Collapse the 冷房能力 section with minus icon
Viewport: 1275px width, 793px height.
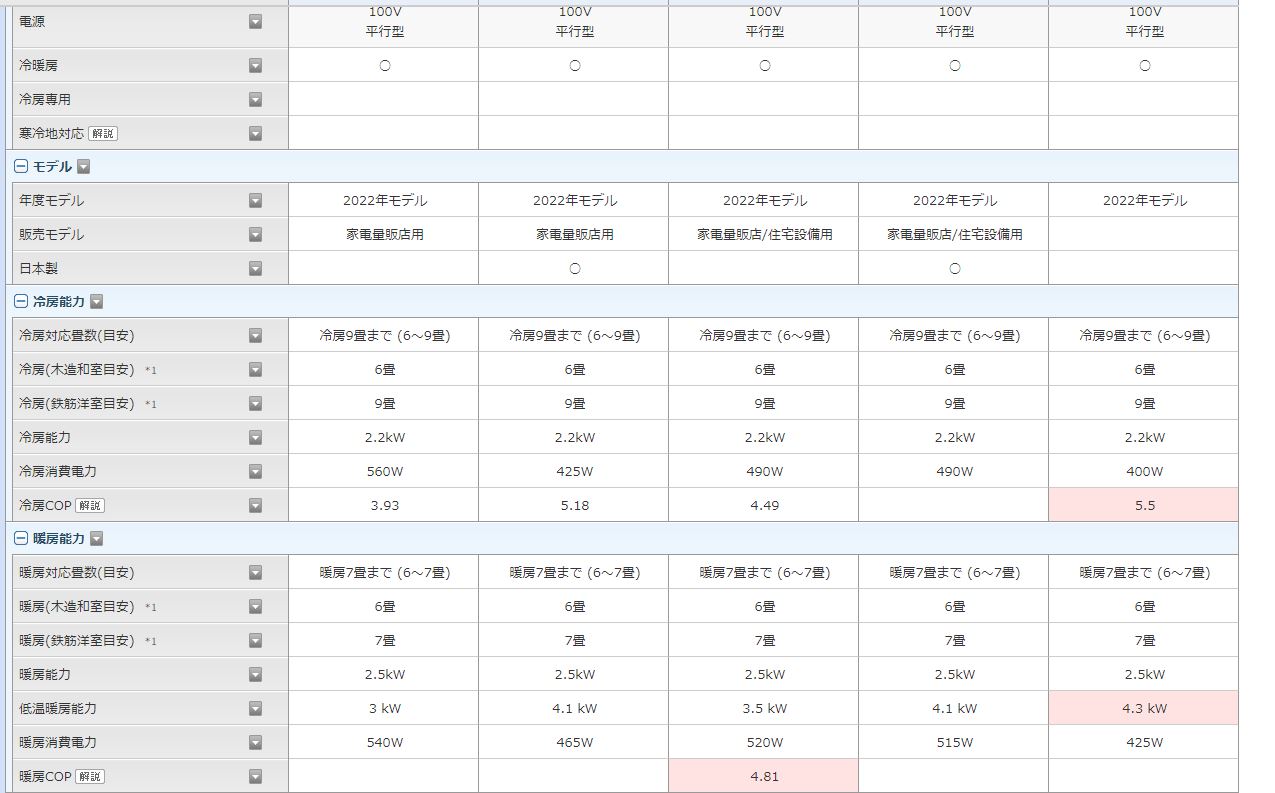click(21, 301)
